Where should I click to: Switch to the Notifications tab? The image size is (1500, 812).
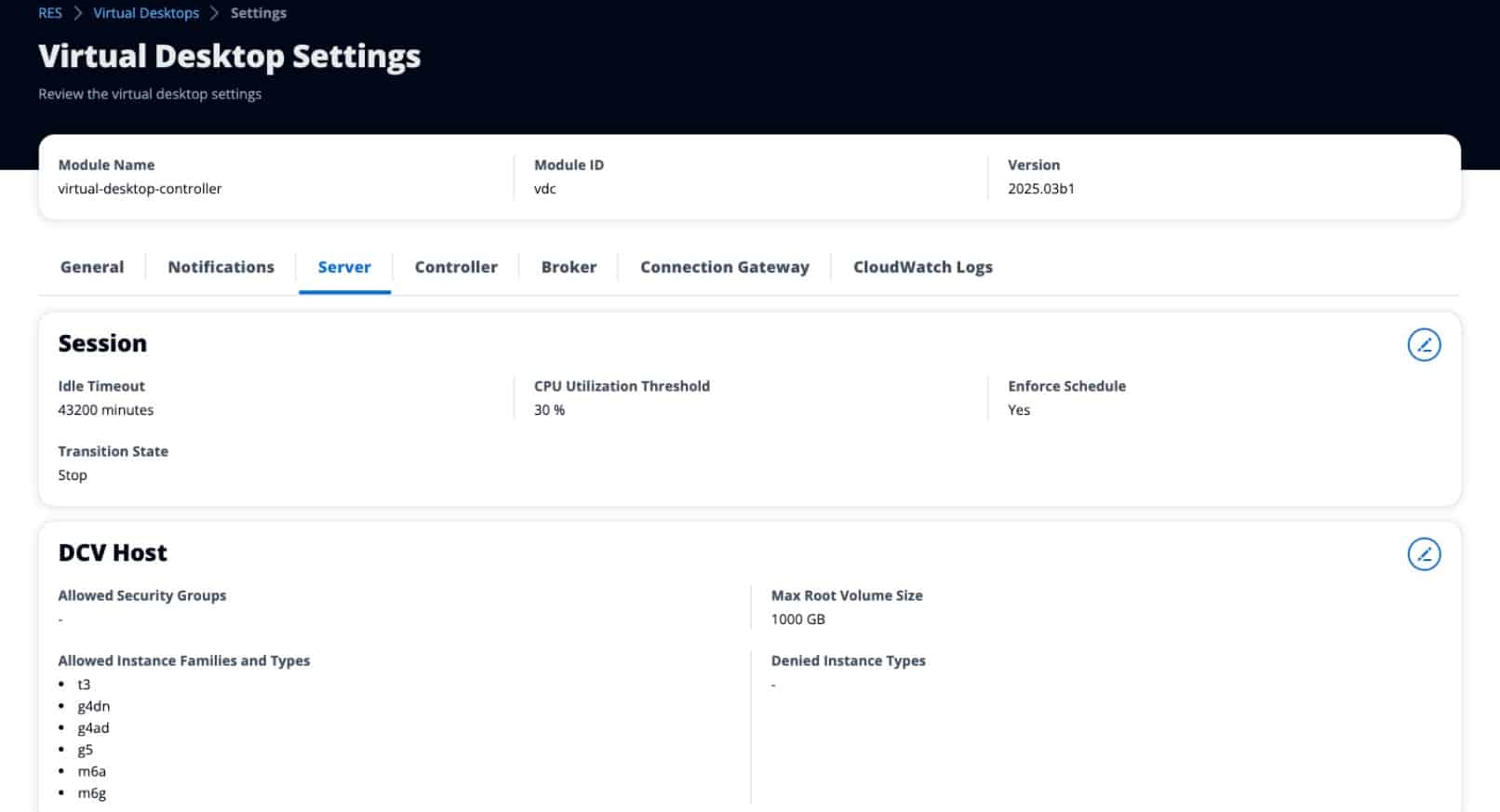pyautogui.click(x=221, y=267)
